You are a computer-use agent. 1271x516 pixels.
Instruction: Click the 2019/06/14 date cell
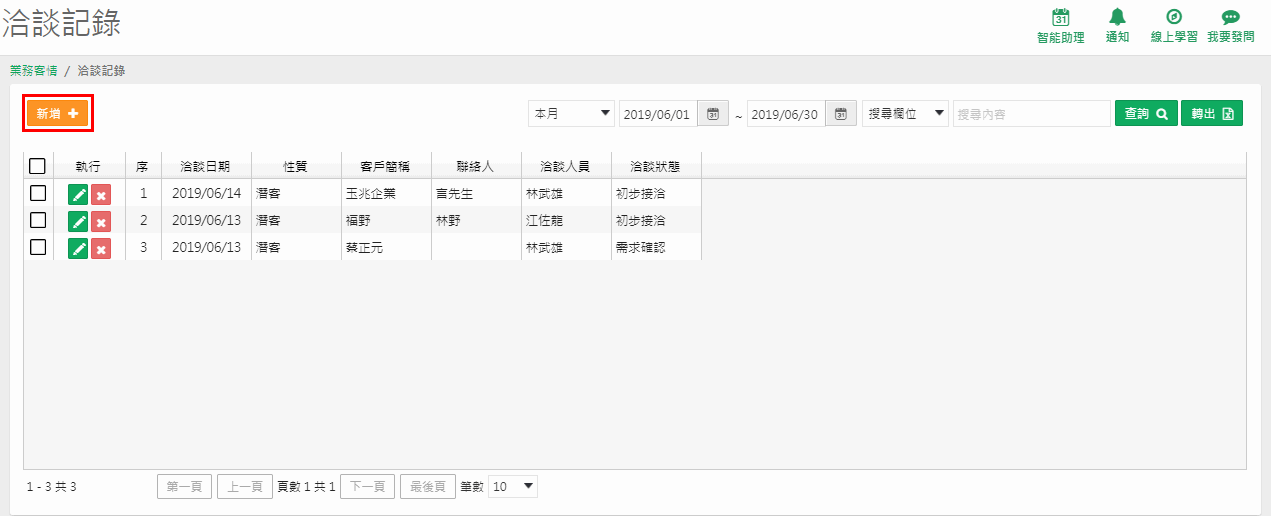point(206,194)
